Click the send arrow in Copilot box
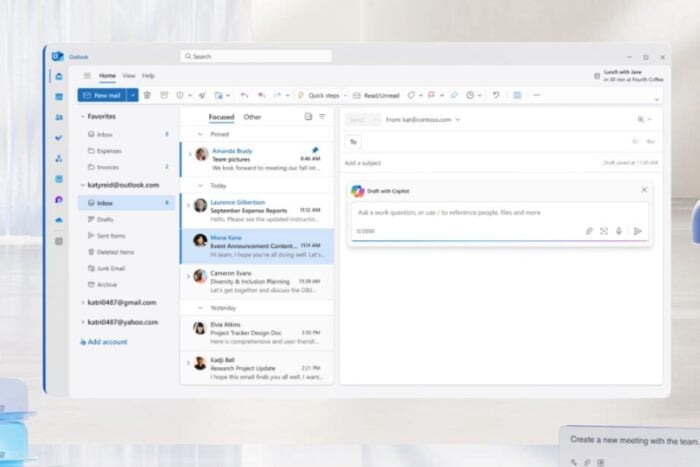 coord(638,231)
